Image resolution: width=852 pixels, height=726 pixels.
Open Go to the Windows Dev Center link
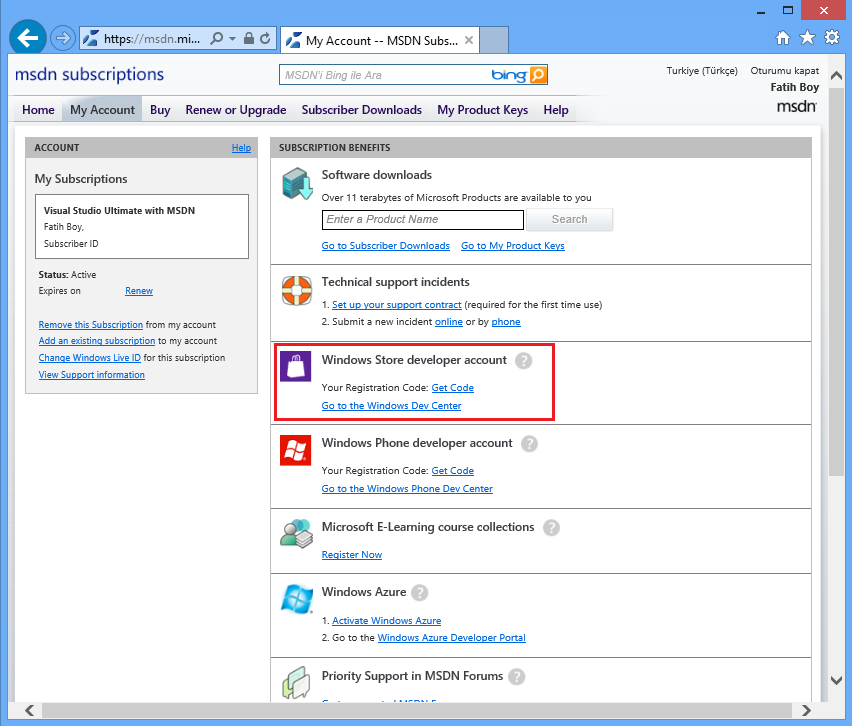pyautogui.click(x=391, y=405)
